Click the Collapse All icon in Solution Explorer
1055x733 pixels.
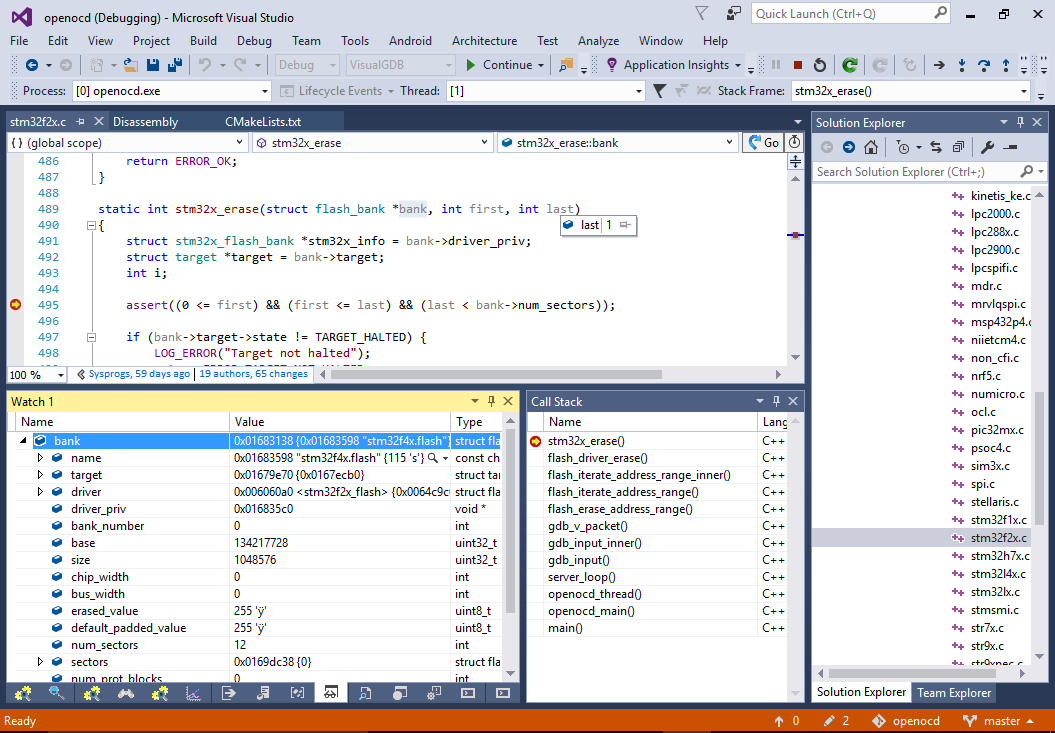coord(958,147)
